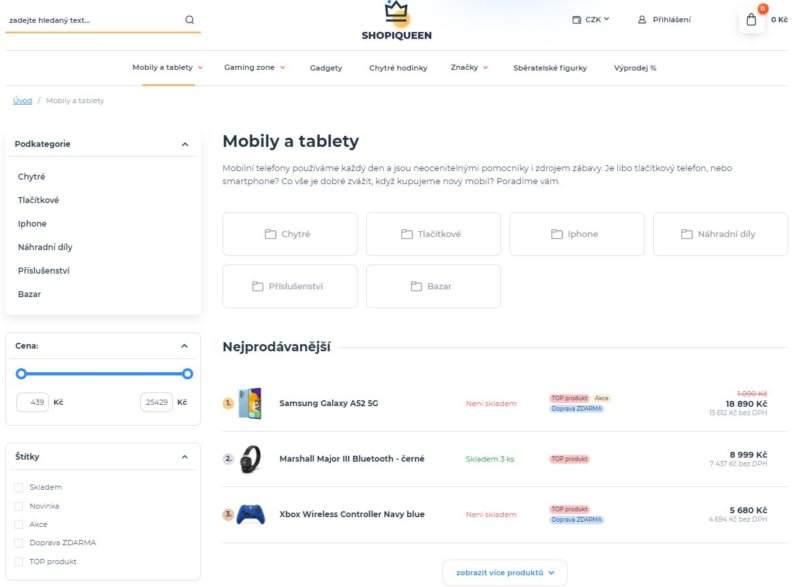
Task: Focus the search text input field
Action: 94,20
